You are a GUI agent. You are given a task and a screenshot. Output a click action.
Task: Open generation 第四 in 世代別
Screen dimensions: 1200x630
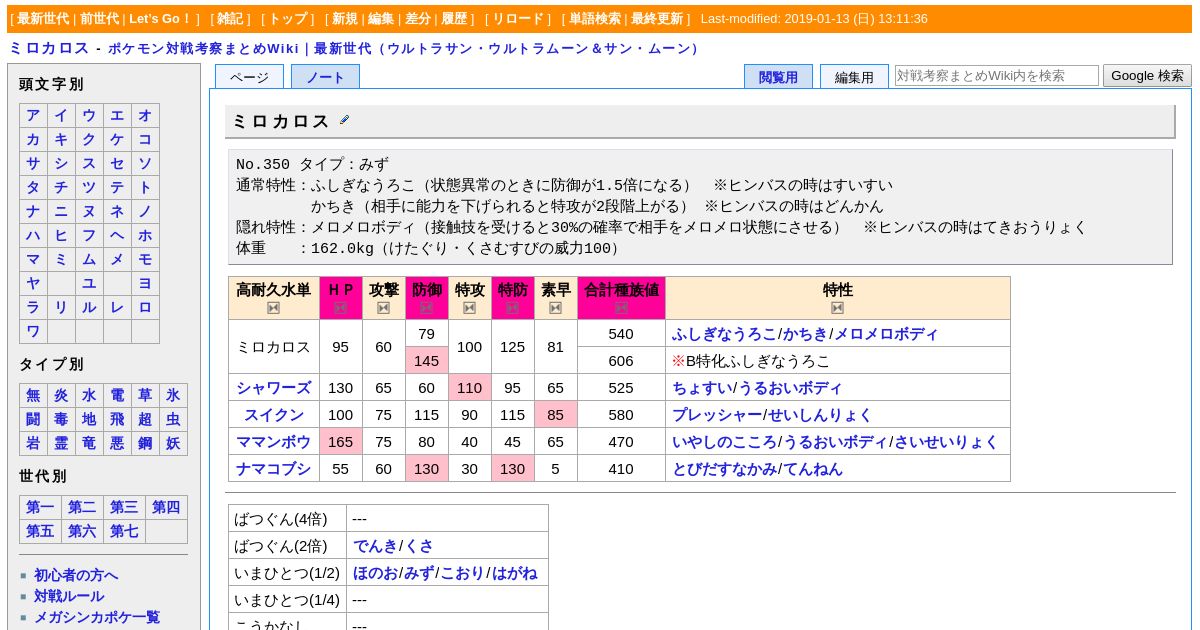(x=166, y=507)
